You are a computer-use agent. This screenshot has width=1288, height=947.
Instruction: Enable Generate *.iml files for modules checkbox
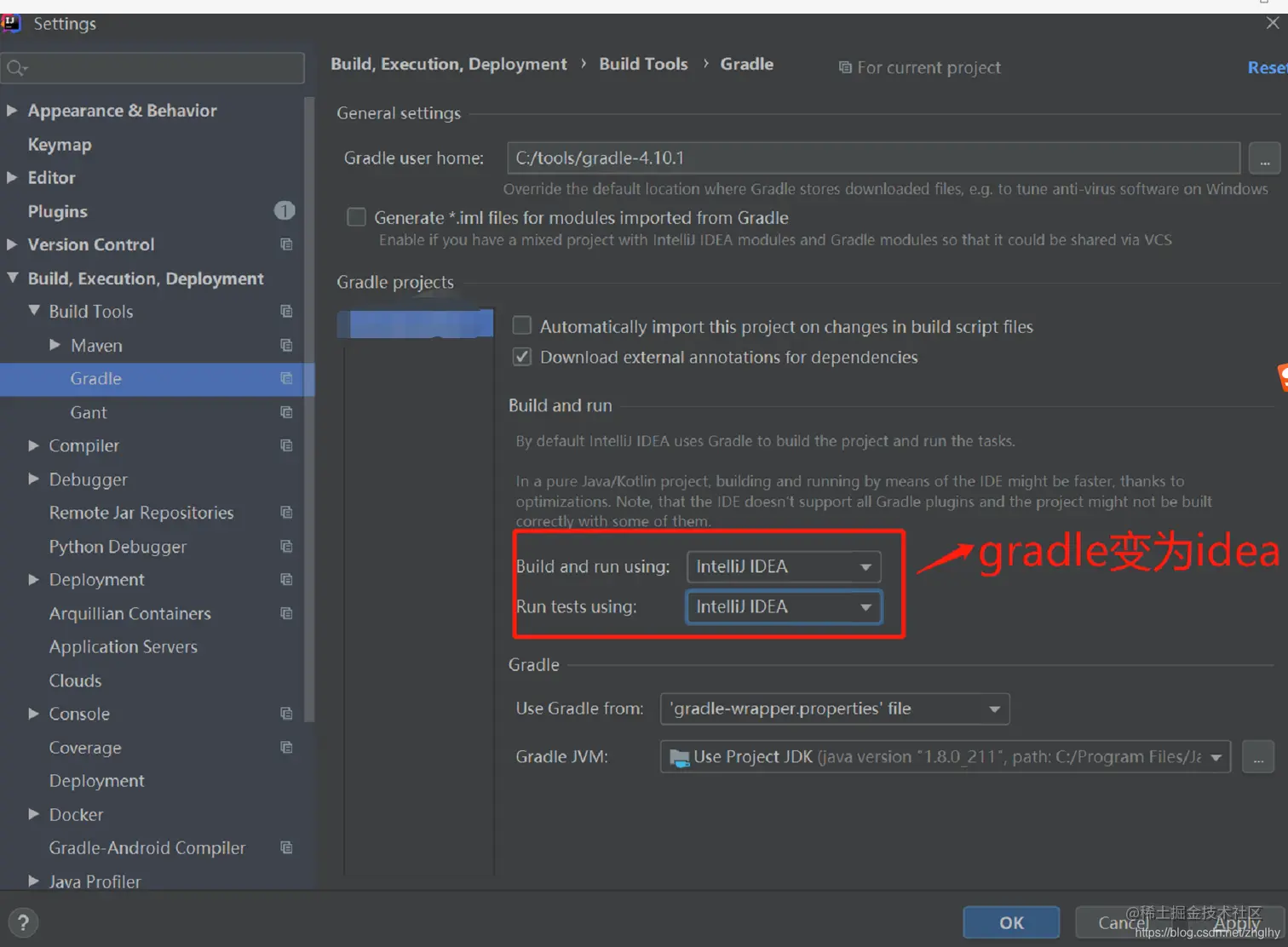tap(356, 217)
